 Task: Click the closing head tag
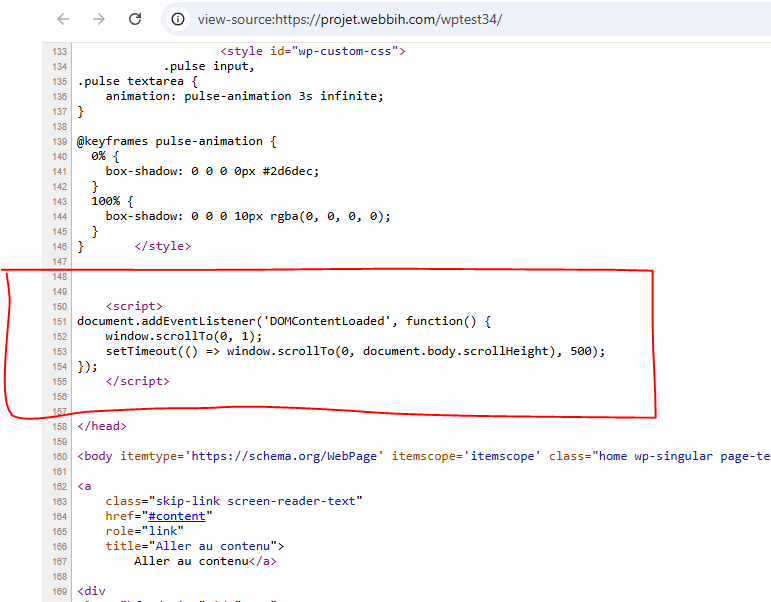tap(102, 426)
